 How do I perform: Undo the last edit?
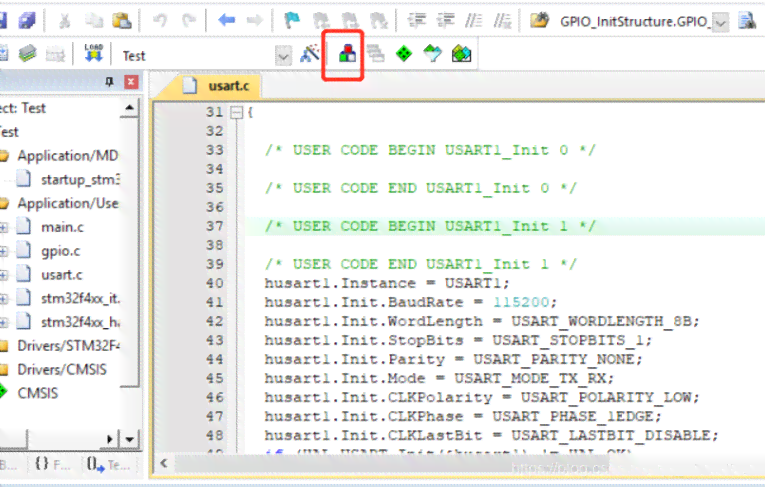point(160,20)
